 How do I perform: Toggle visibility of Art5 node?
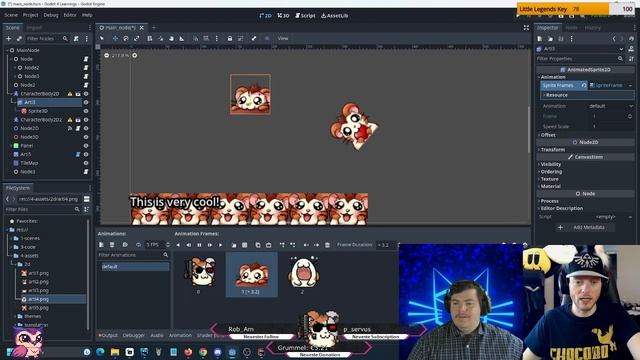point(86,154)
